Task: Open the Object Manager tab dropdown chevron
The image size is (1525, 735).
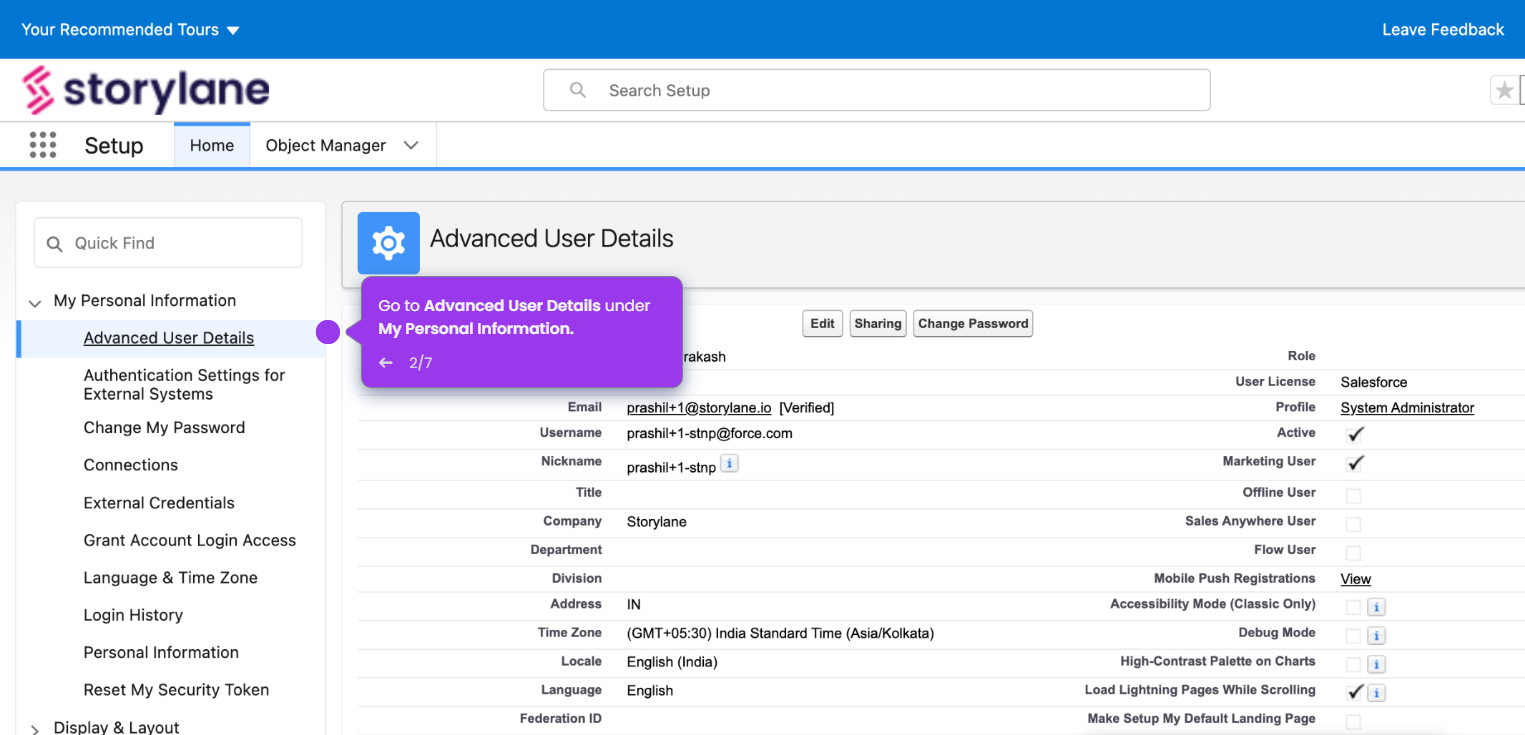Action: tap(411, 146)
